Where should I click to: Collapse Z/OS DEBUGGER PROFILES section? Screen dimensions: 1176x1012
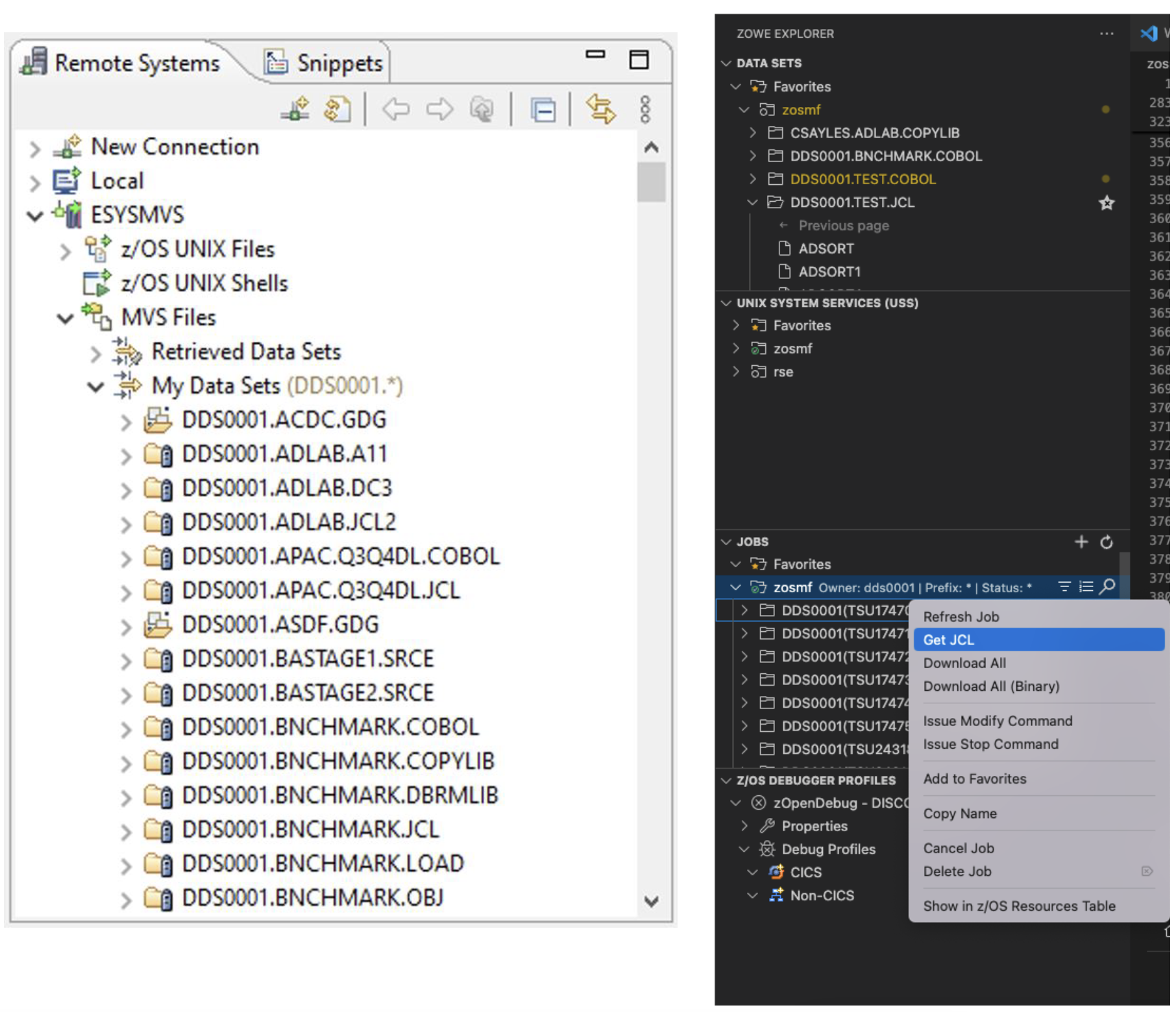click(726, 780)
